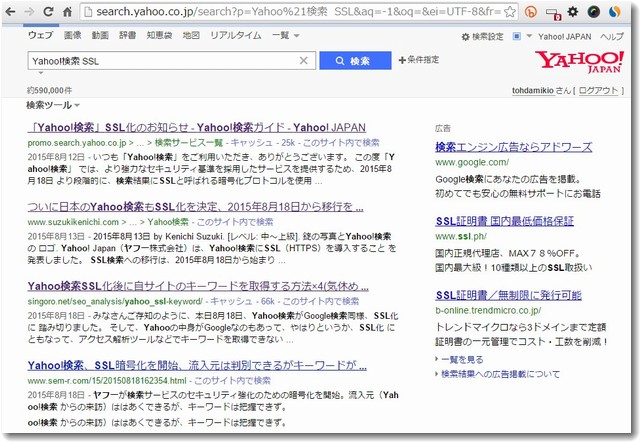
Task: Open ad SSL証明書 国内最低価格保証
Action: tap(504, 221)
